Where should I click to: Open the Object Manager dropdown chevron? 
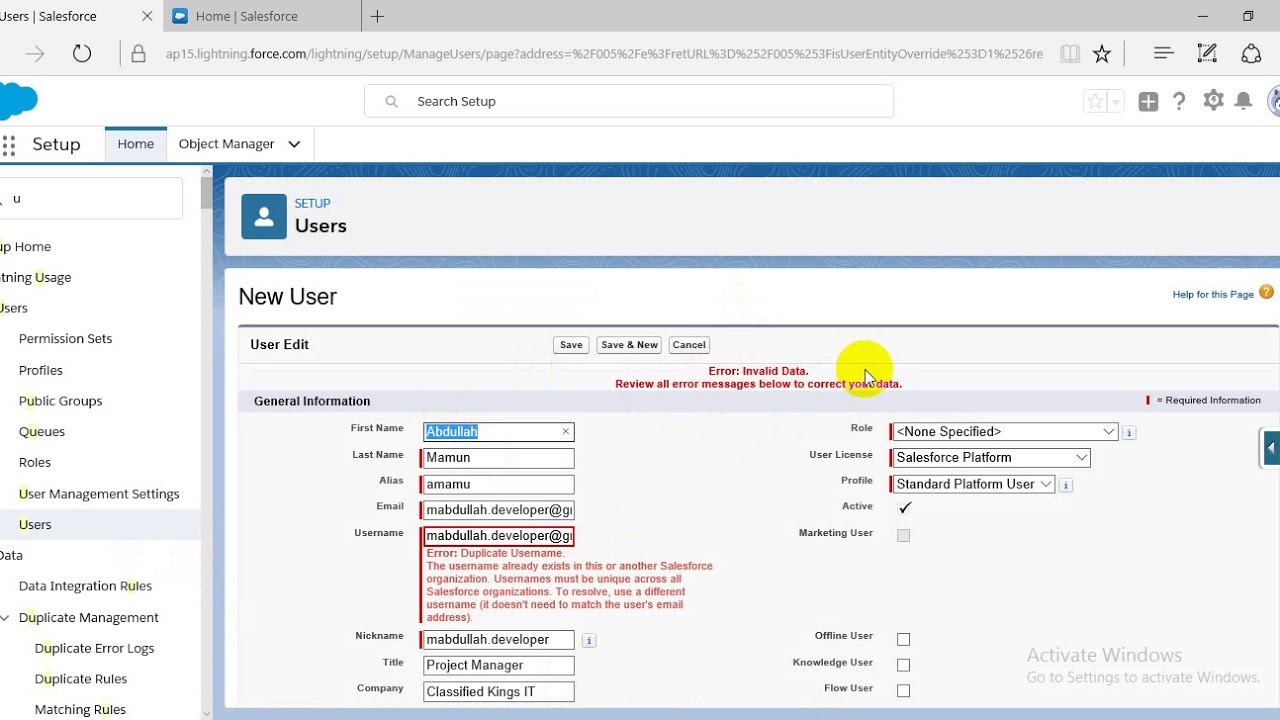pyautogui.click(x=294, y=144)
